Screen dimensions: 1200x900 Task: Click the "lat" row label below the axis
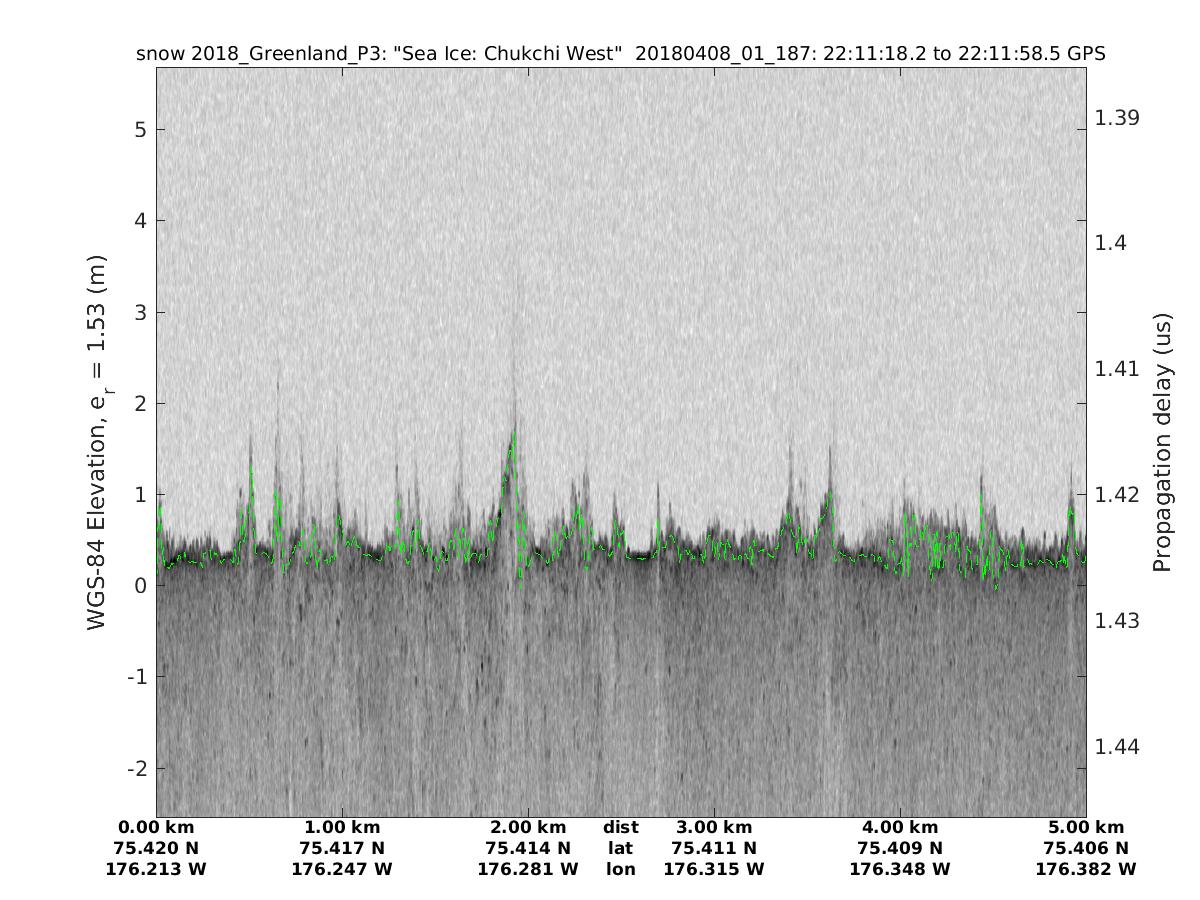coord(621,848)
